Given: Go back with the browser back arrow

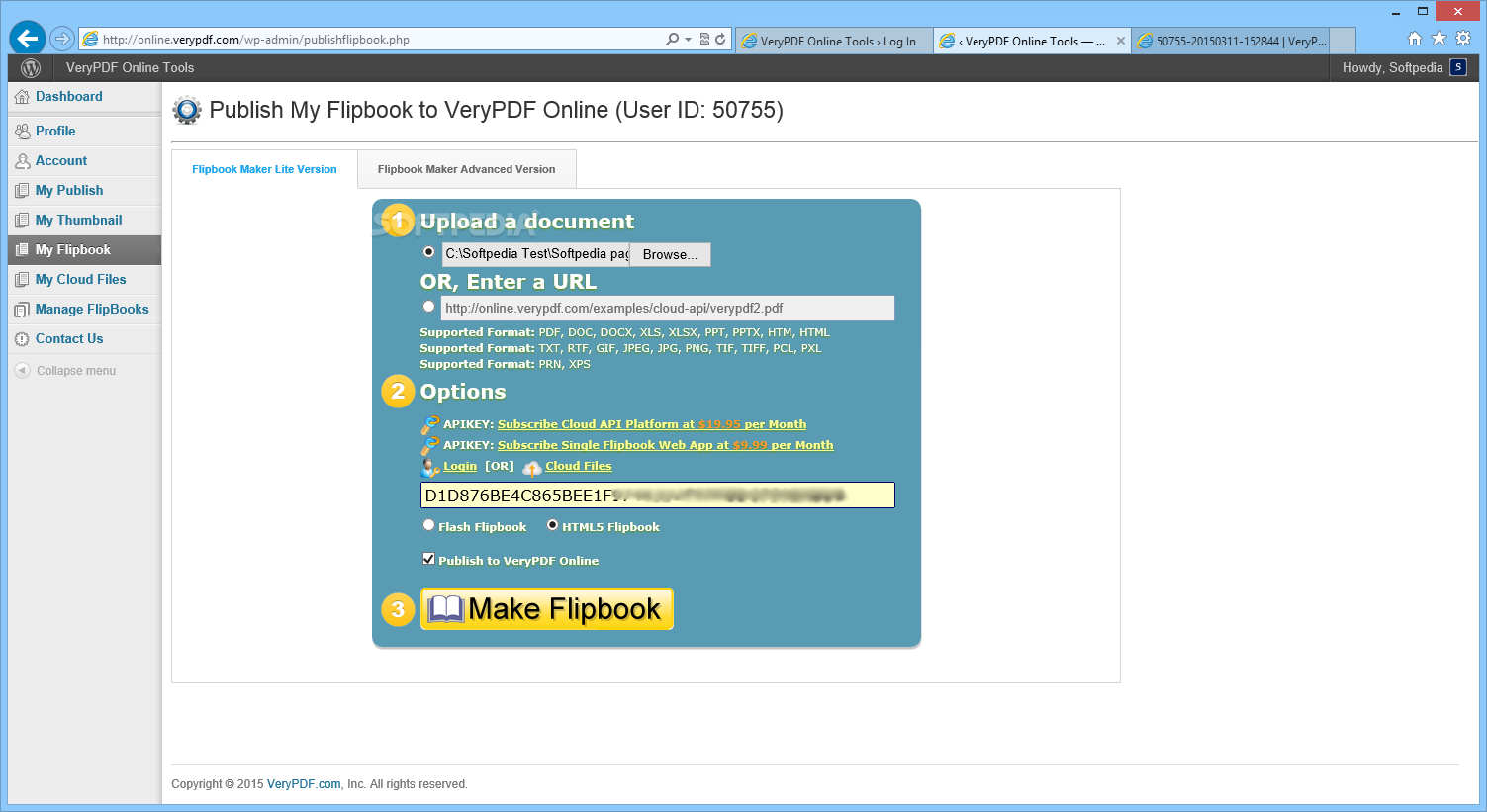Looking at the screenshot, I should [28, 39].
